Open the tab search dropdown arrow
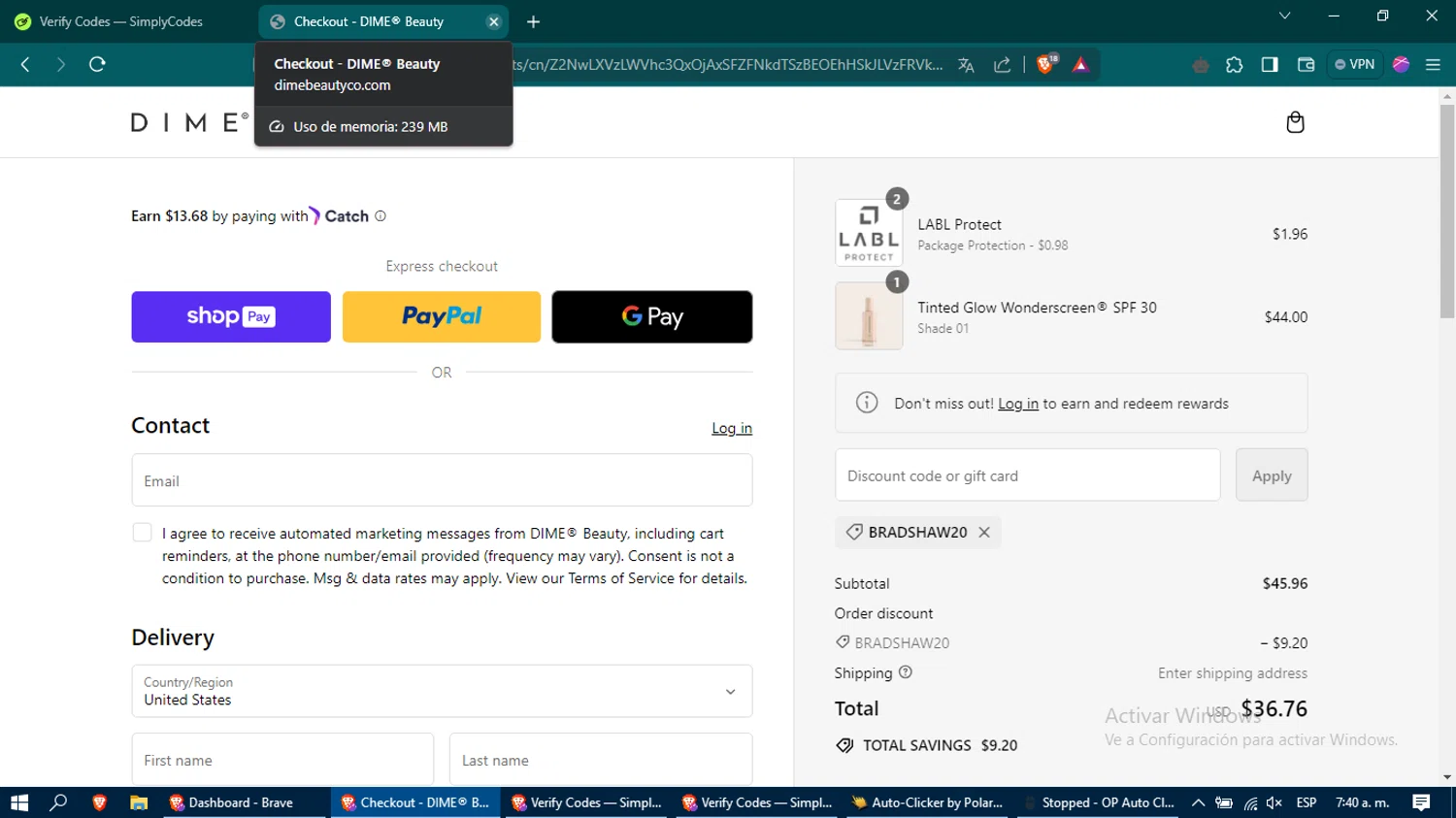The width and height of the screenshot is (1456, 818). point(1284,16)
